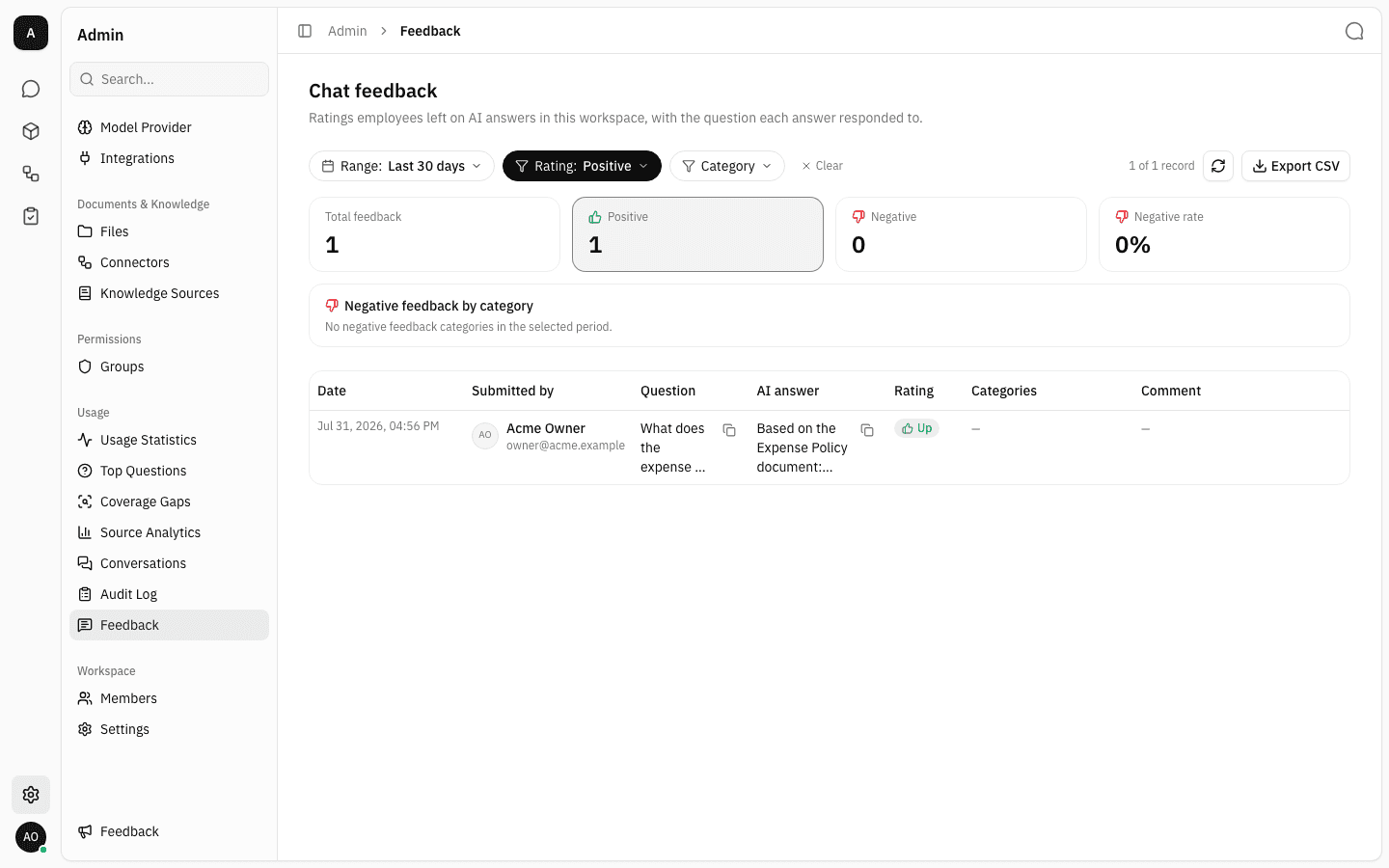Click the Question column header
The height and width of the screenshot is (868, 1389).
coord(667,391)
